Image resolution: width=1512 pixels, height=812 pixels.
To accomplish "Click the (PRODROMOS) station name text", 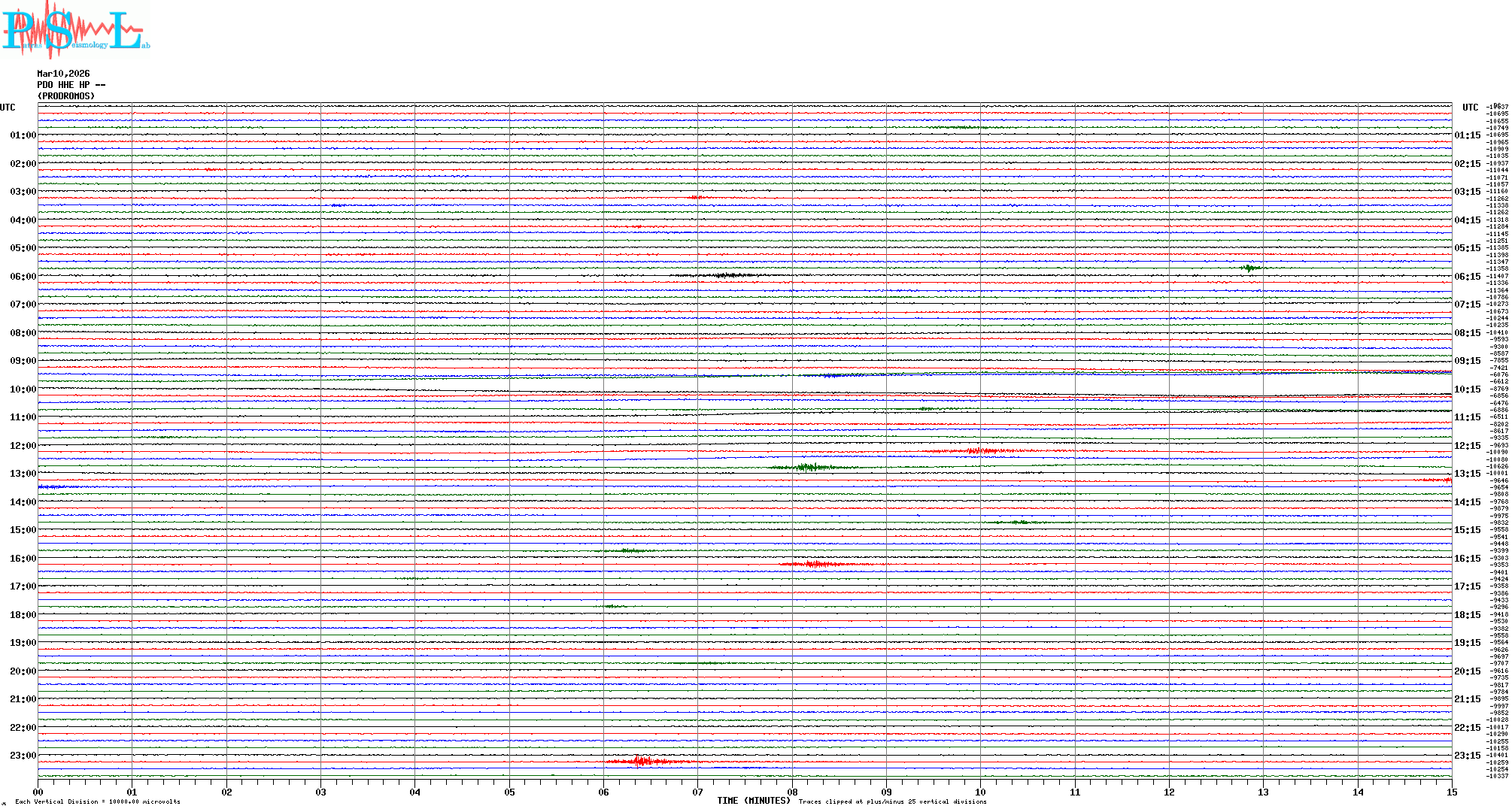I will (66, 96).
